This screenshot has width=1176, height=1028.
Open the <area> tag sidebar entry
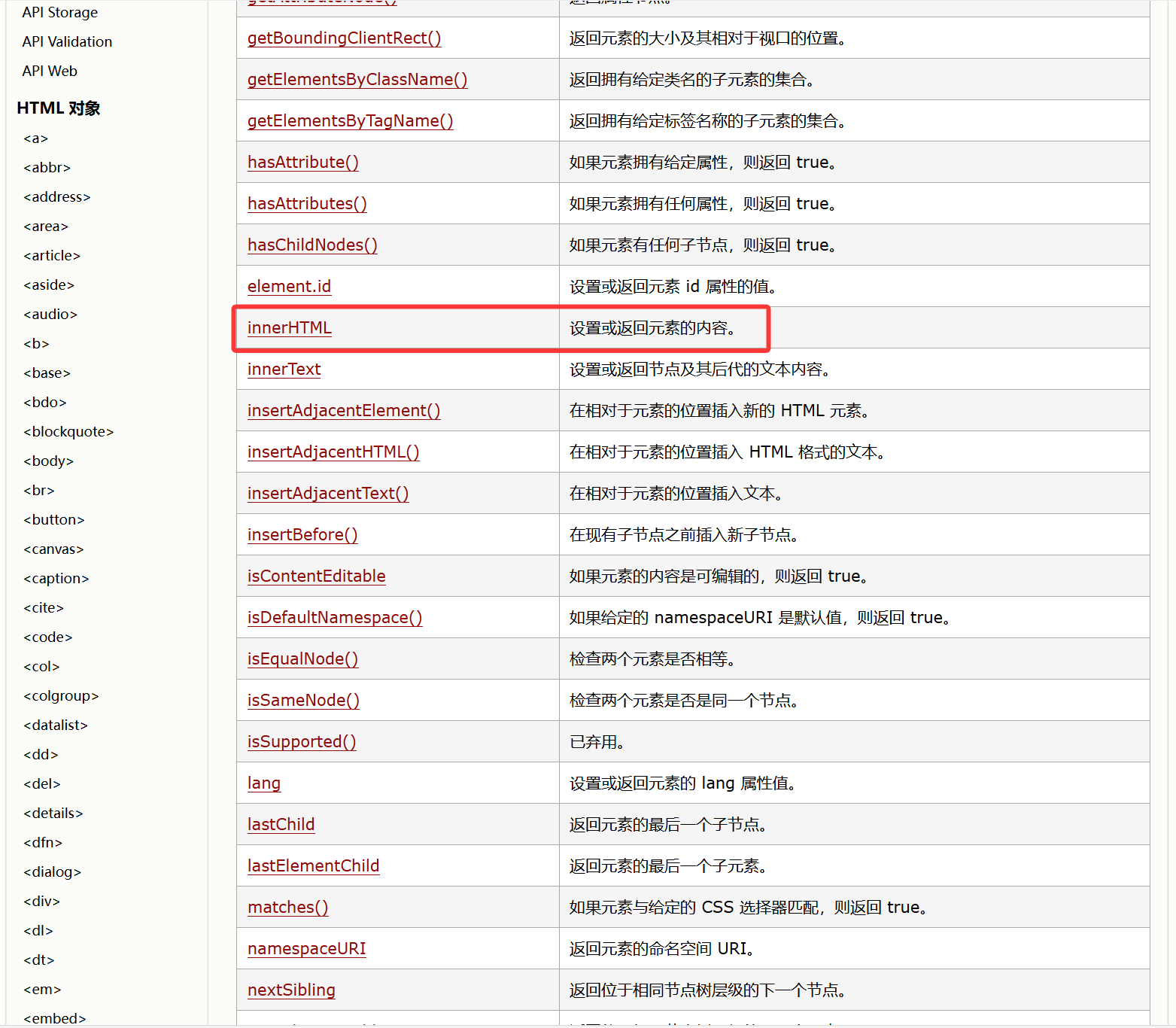tap(45, 226)
